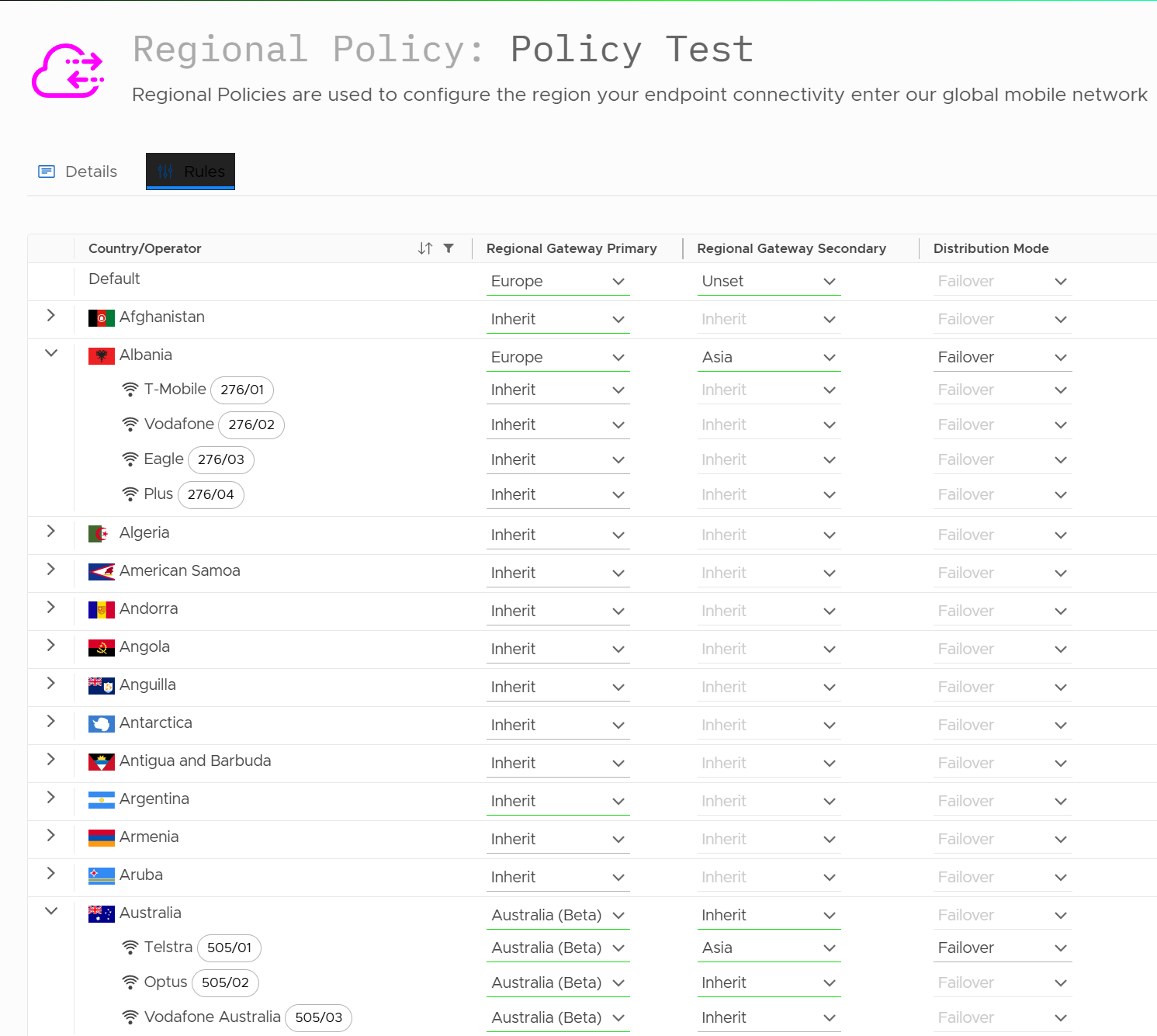Click the Default row label

(x=114, y=279)
